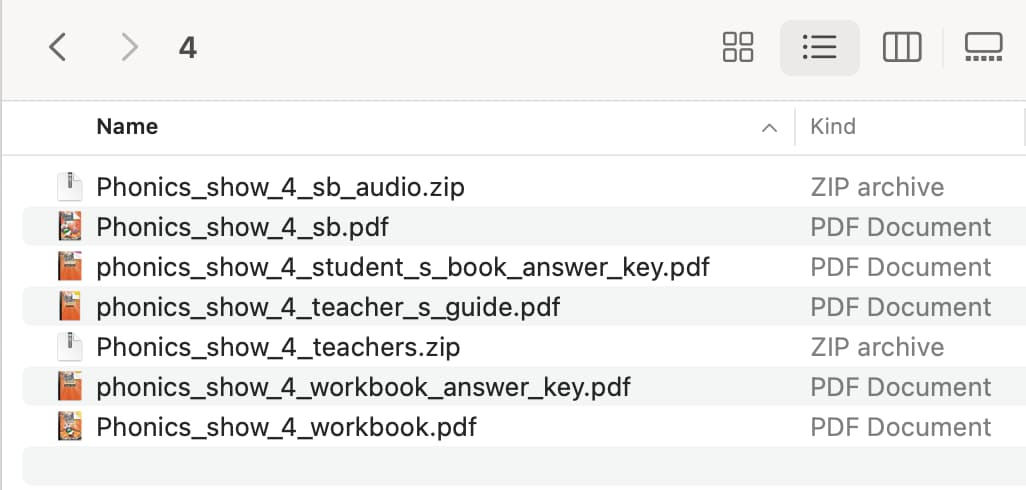Switch to column view

[x=902, y=47]
